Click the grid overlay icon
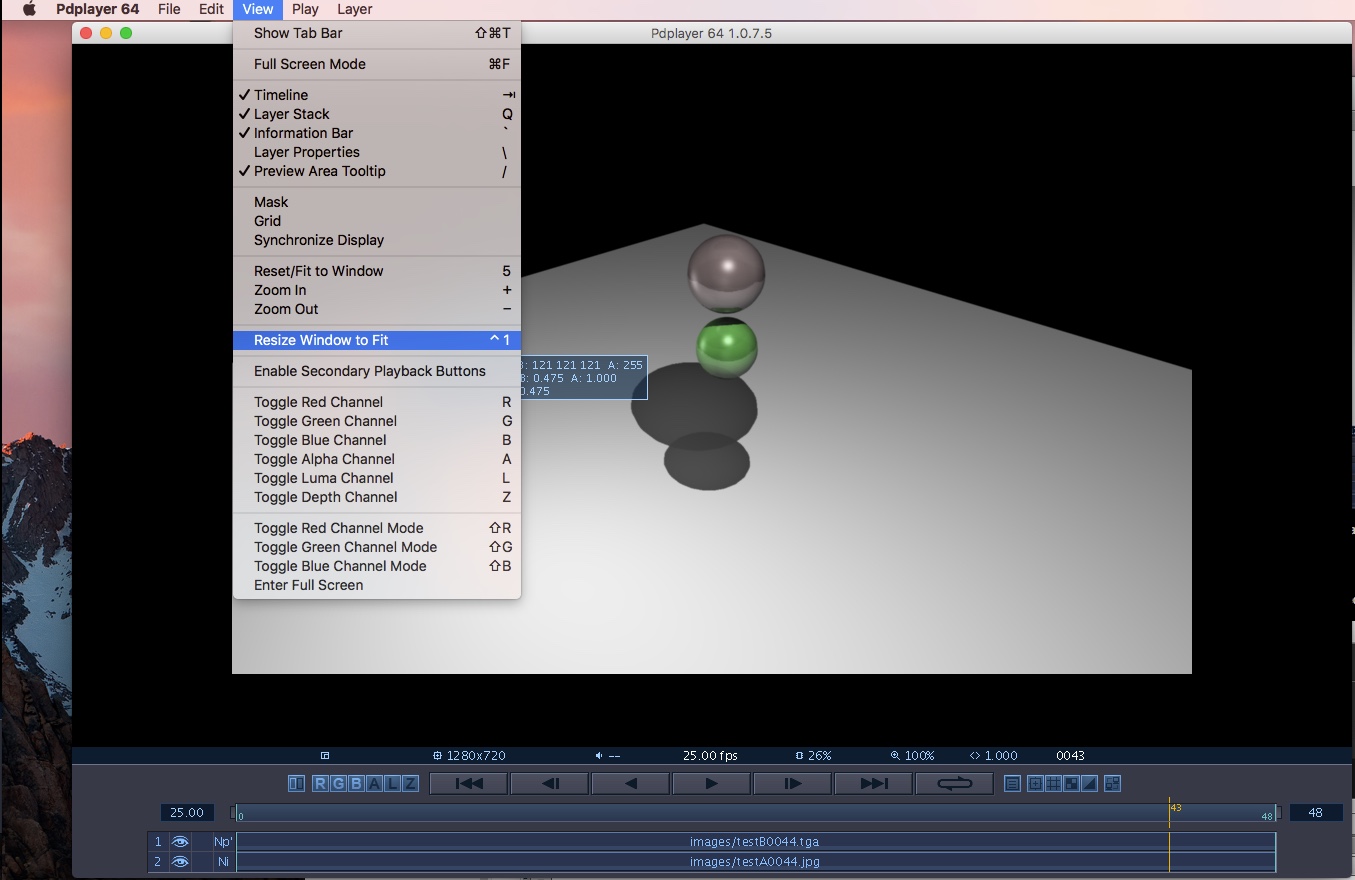1355x880 pixels. [1053, 784]
